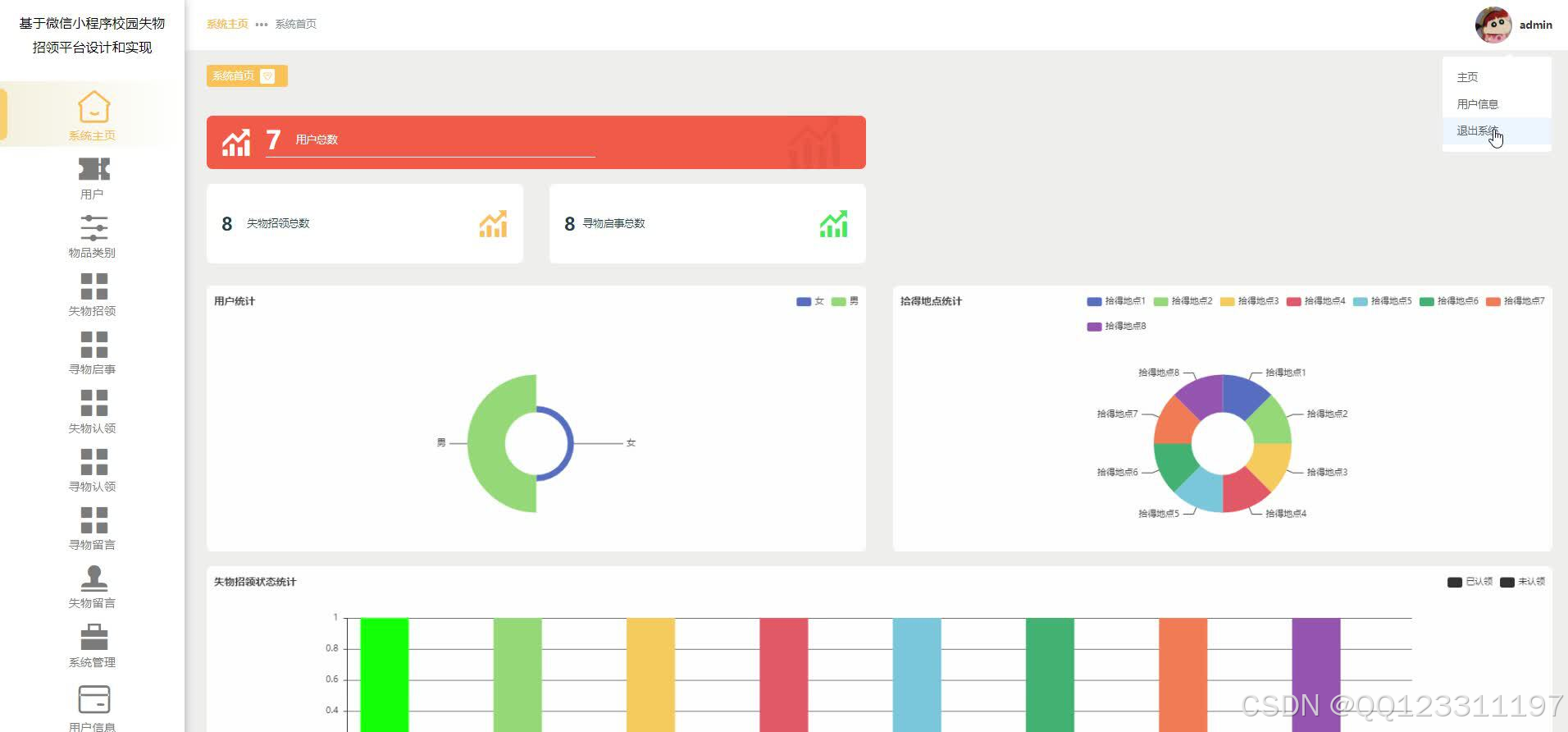Toggle 拾得地点1 legend item
The width and height of the screenshot is (1568, 732).
point(1116,301)
